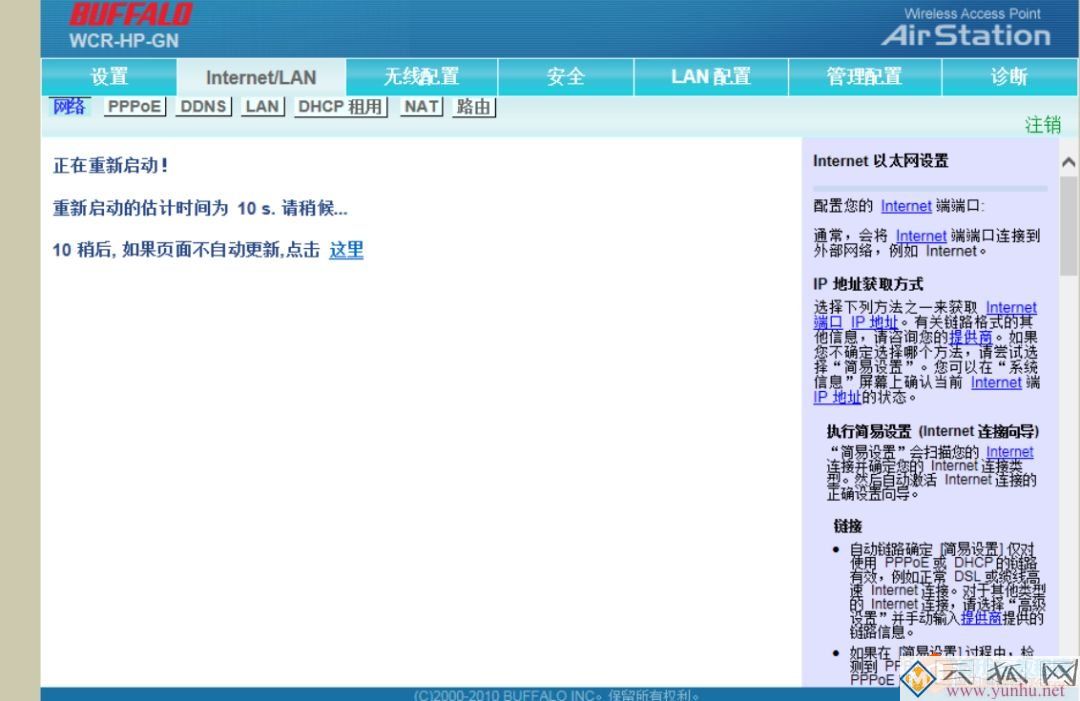Switch to the LAN sub-tab
This screenshot has height=701, width=1080.
(261, 106)
